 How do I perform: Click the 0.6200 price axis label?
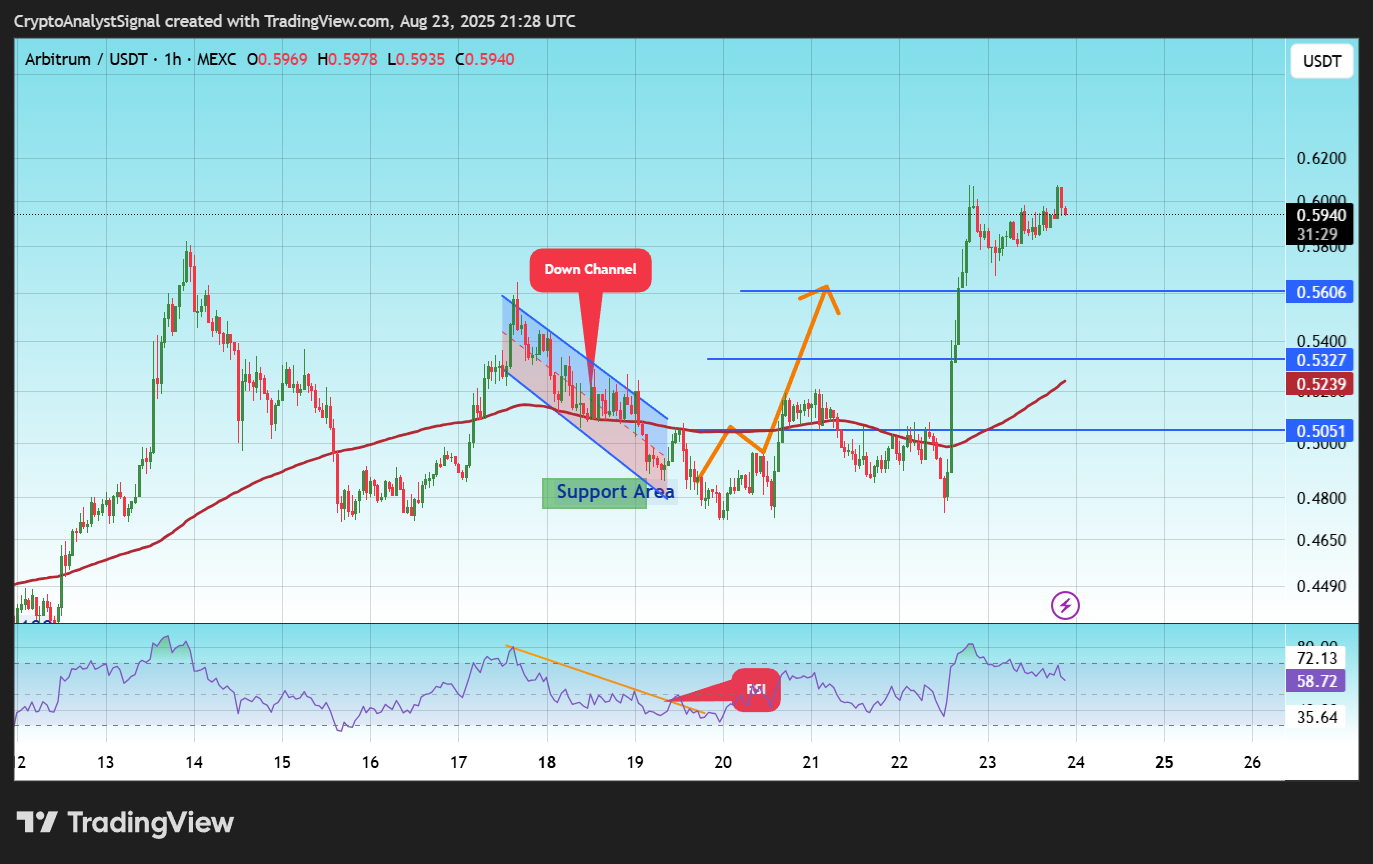pos(1320,158)
